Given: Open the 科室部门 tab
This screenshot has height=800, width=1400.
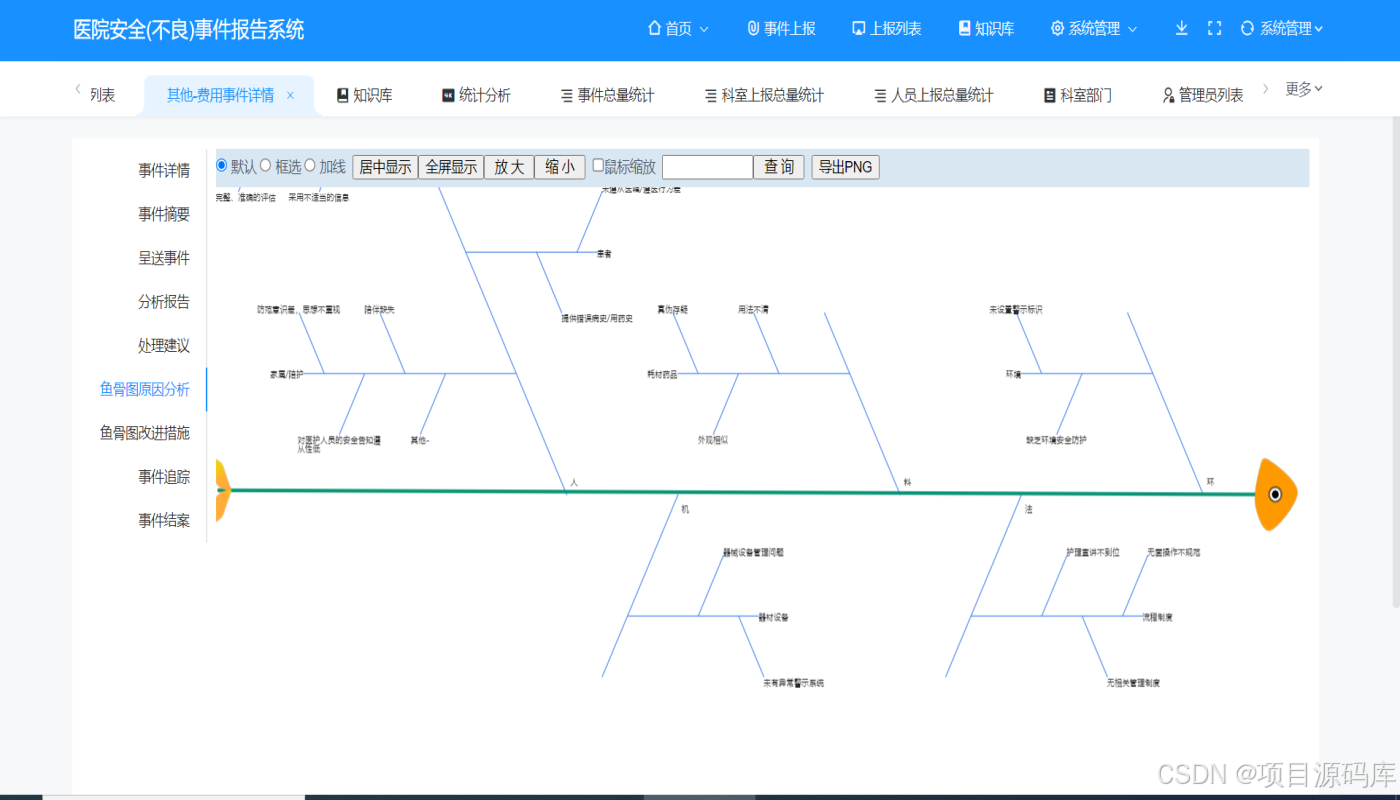Looking at the screenshot, I should 1078,95.
